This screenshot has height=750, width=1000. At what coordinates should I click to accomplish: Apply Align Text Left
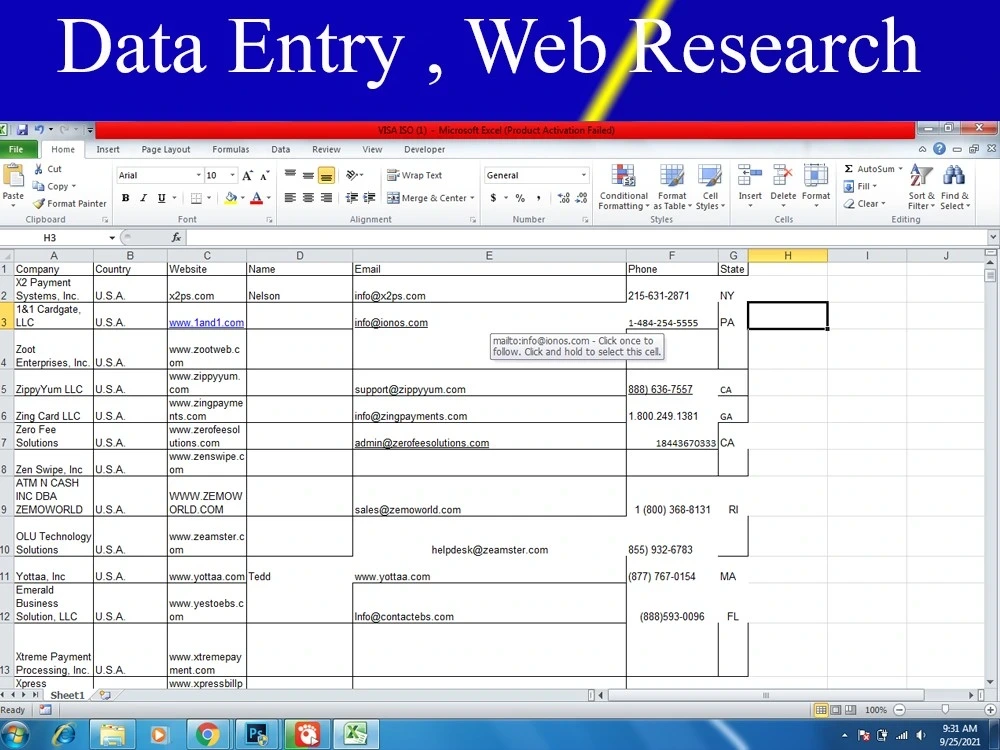click(x=290, y=198)
